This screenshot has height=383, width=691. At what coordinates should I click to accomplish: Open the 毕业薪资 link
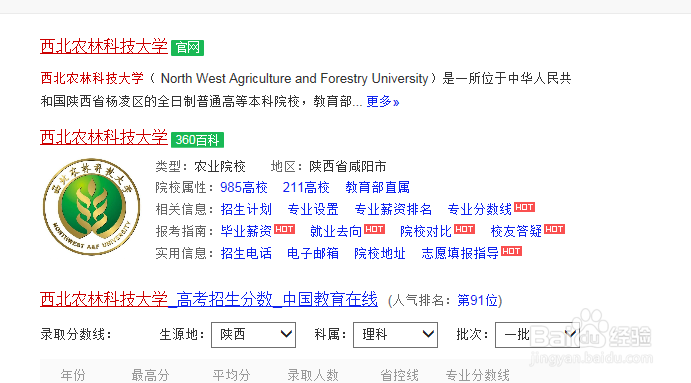click(246, 231)
